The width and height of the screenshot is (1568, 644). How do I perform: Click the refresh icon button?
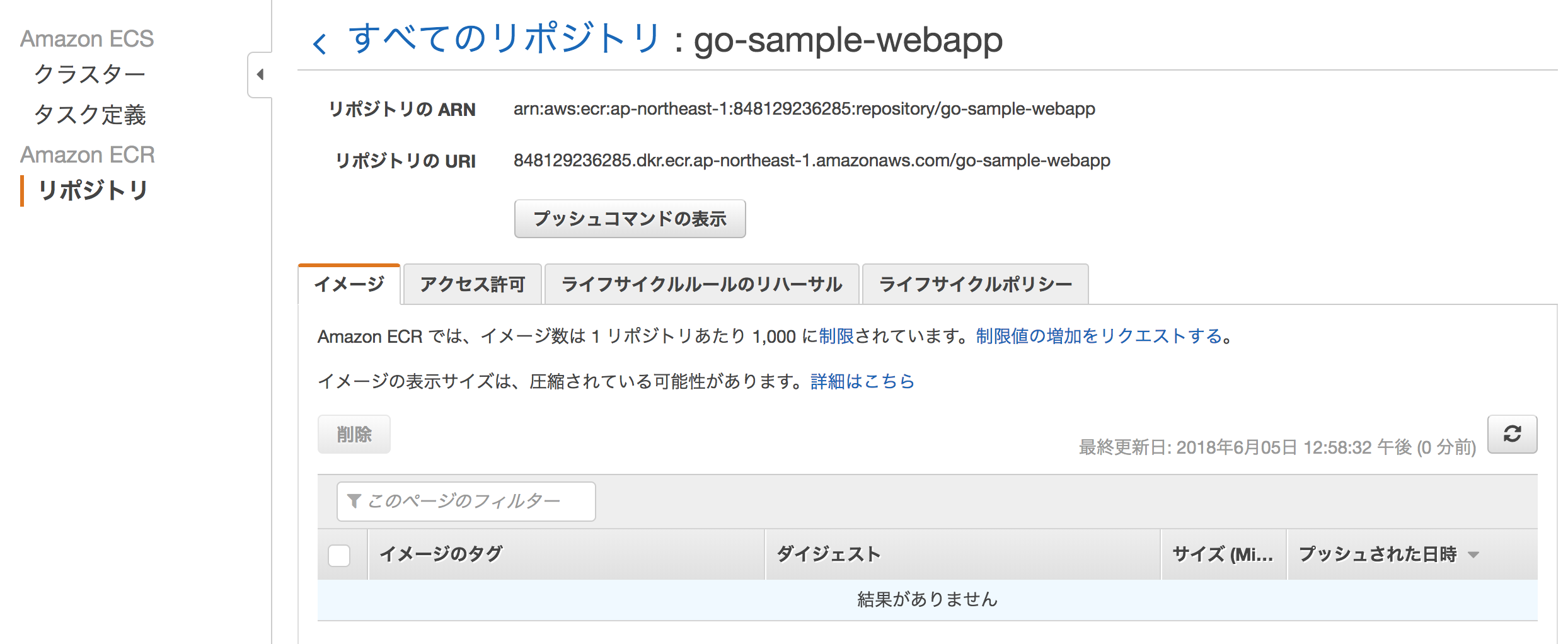click(1512, 434)
